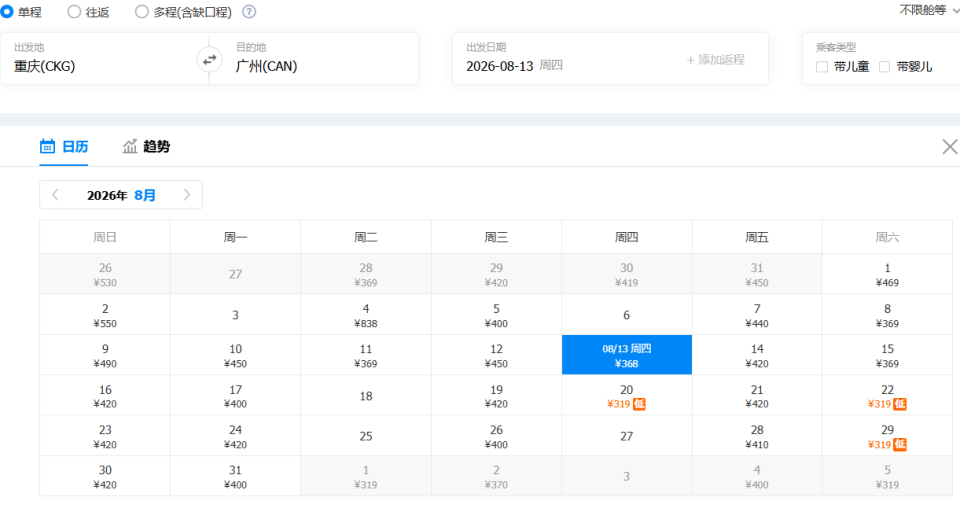The height and width of the screenshot is (512, 960).
Task: Select August 24 priced ¥420
Action: (235, 436)
